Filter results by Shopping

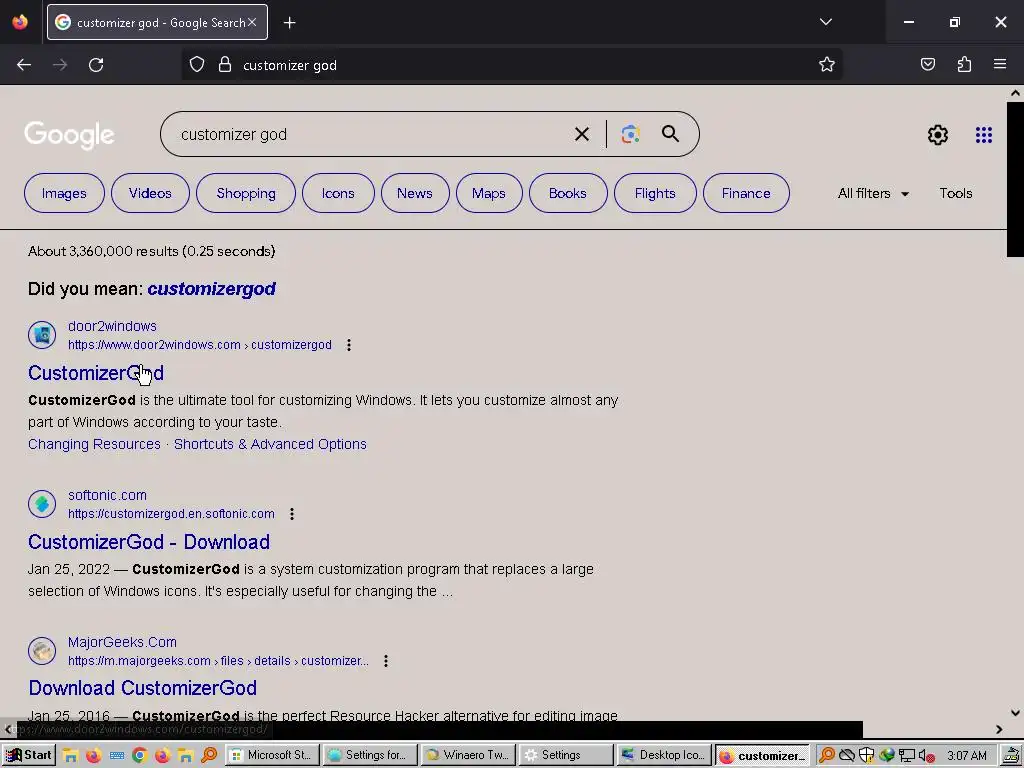[246, 193]
